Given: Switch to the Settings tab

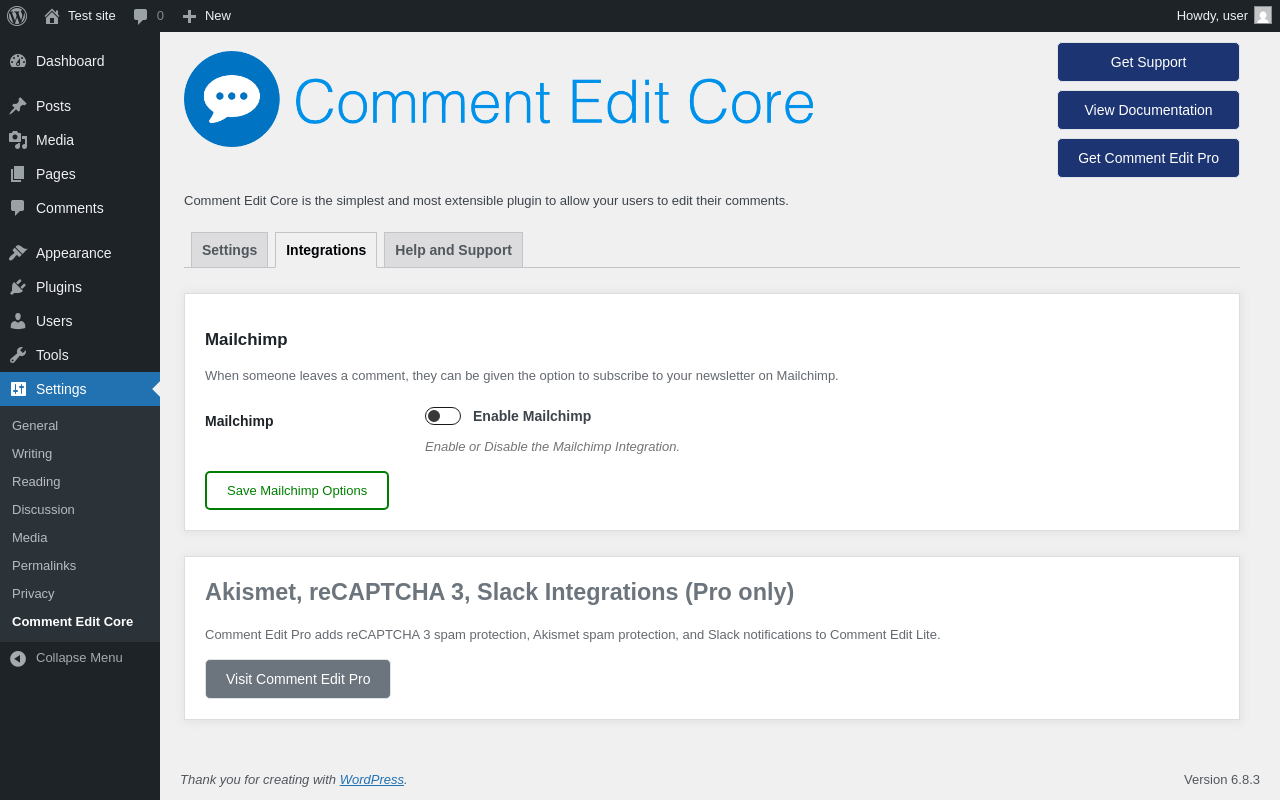Looking at the screenshot, I should pos(229,250).
